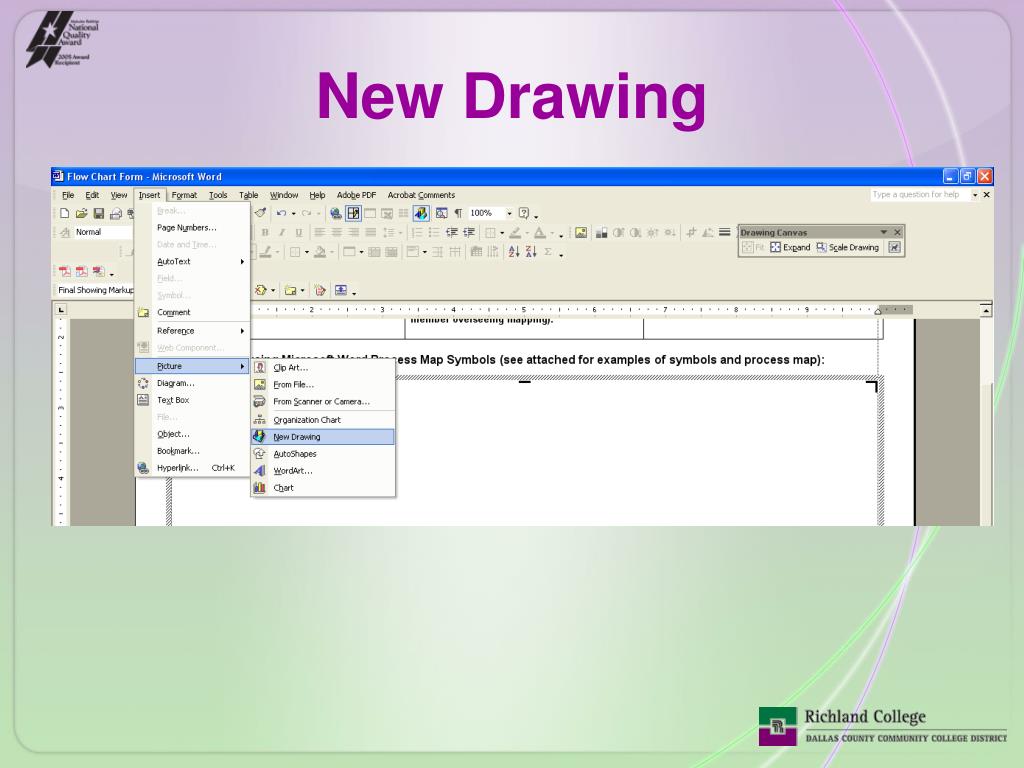Click the Save floppy disk icon
1024x768 pixels.
click(99, 214)
